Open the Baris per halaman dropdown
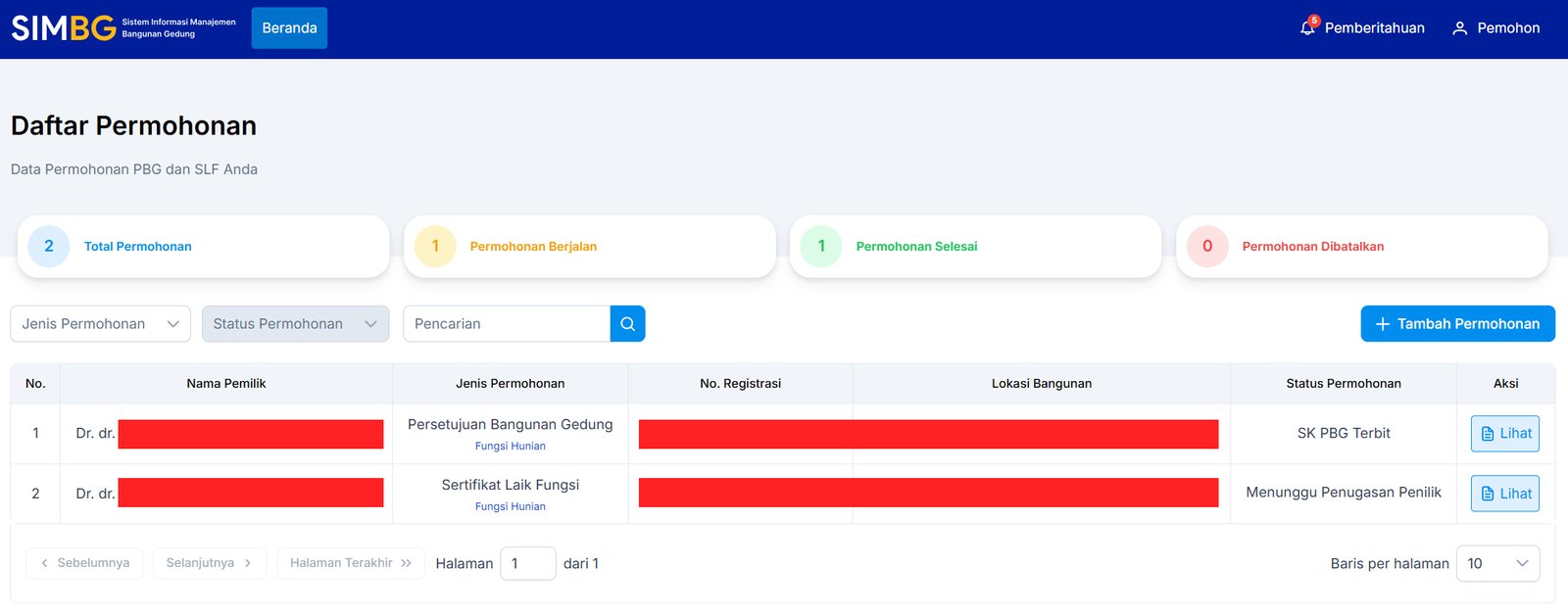The width and height of the screenshot is (1568, 615). [1497, 564]
